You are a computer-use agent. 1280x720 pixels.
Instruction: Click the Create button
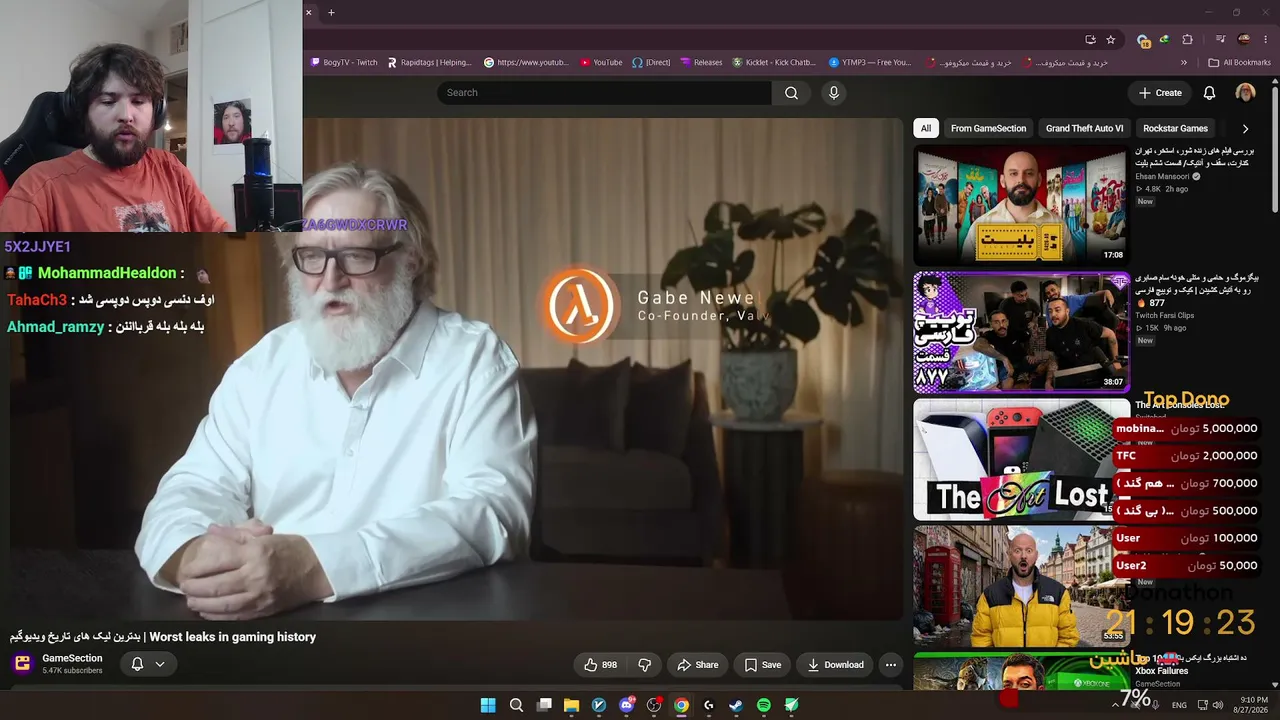click(x=1160, y=93)
